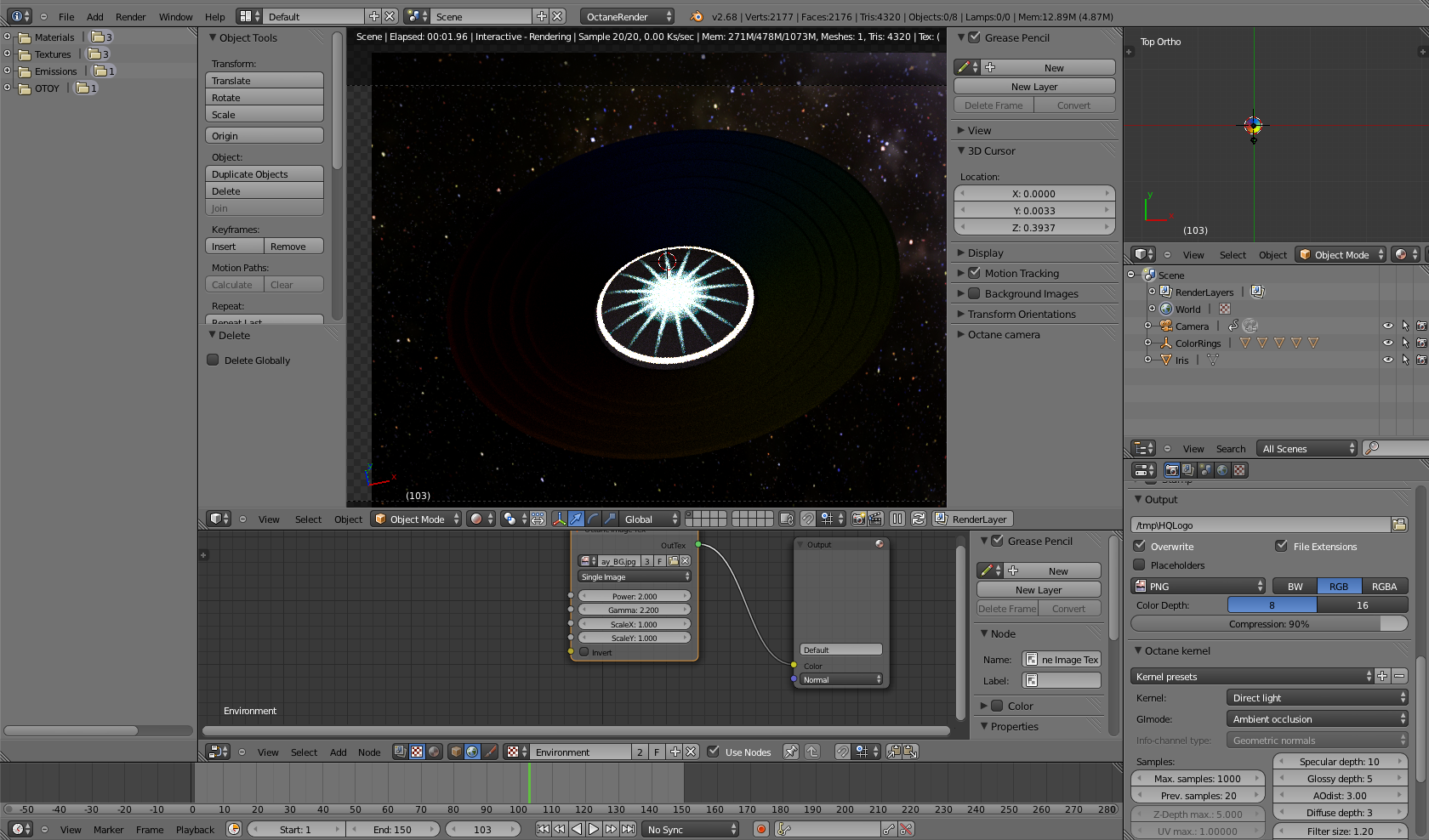1429x840 pixels.
Task: Check the Delete Globally option
Action: tap(213, 360)
